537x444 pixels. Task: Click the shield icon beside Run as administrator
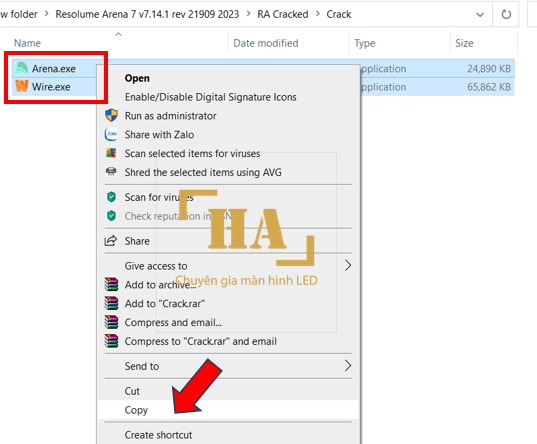point(111,115)
